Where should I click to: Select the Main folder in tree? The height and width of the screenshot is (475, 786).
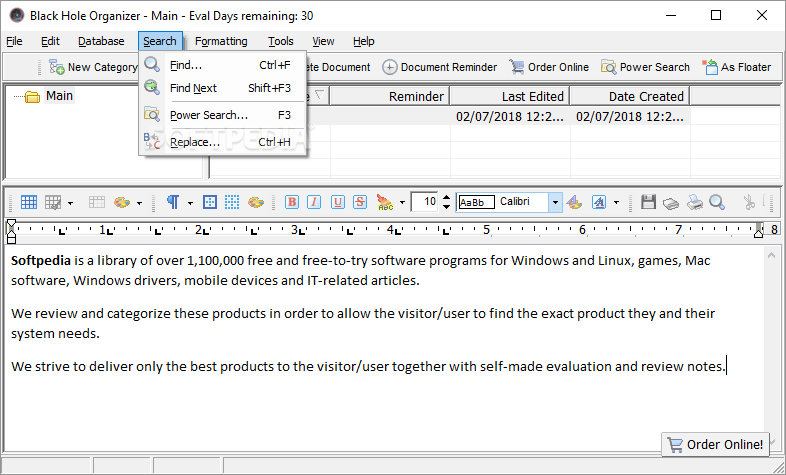[x=59, y=96]
